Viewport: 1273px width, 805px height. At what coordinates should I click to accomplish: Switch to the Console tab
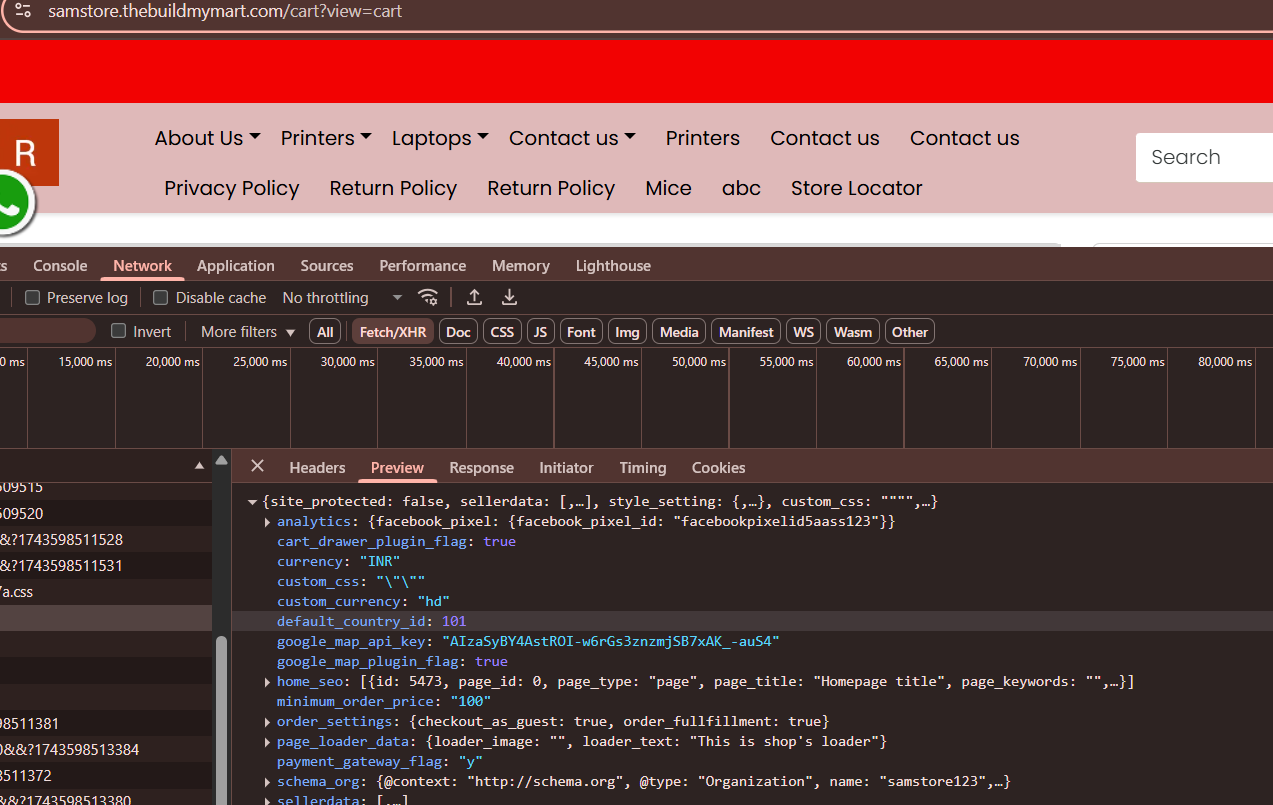click(x=60, y=265)
